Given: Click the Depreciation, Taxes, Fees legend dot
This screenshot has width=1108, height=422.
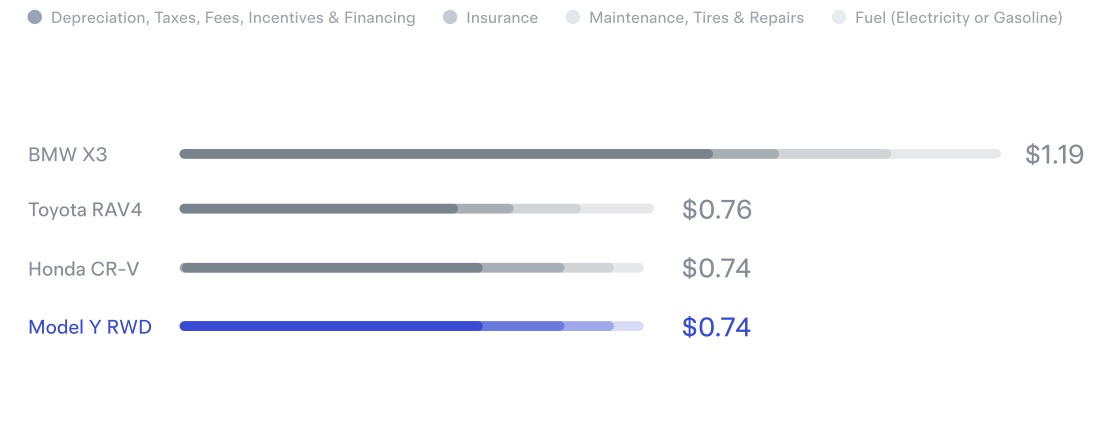Looking at the screenshot, I should 35,18.
